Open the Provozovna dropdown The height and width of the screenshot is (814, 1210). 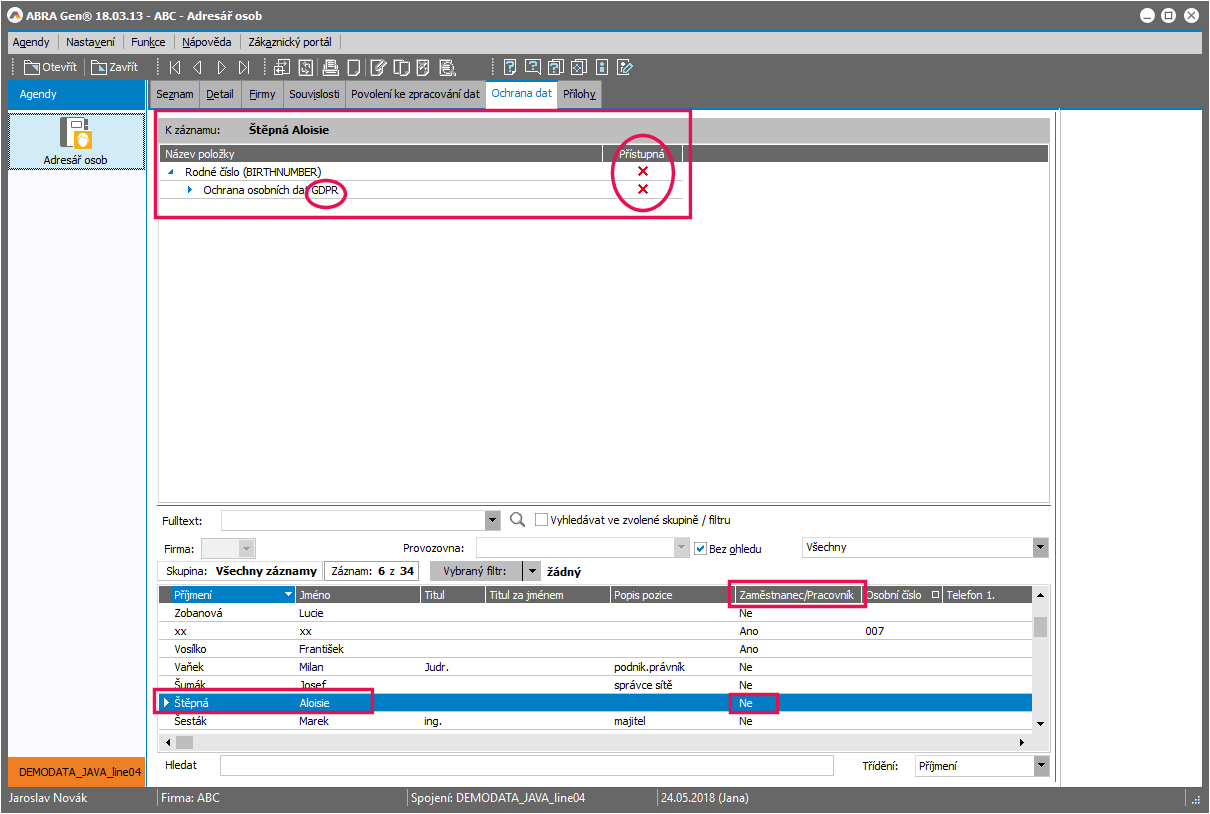[x=683, y=548]
